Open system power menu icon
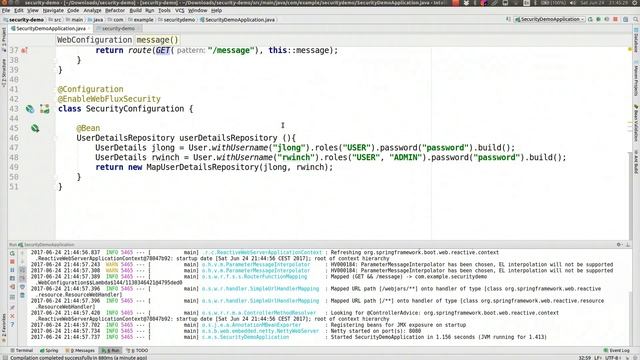The image size is (640, 360). (x=636, y=3)
